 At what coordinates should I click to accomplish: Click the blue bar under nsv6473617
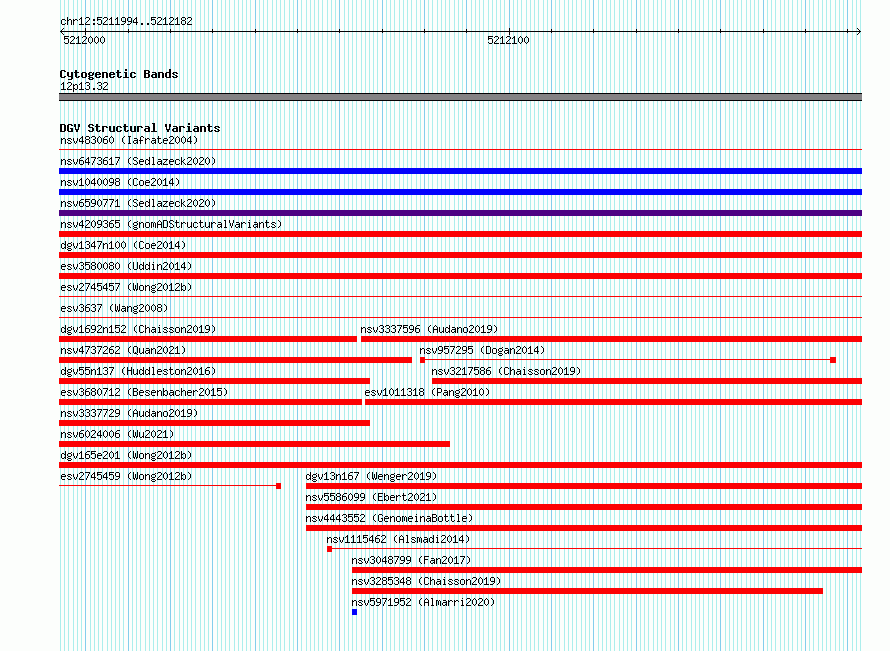(460, 171)
